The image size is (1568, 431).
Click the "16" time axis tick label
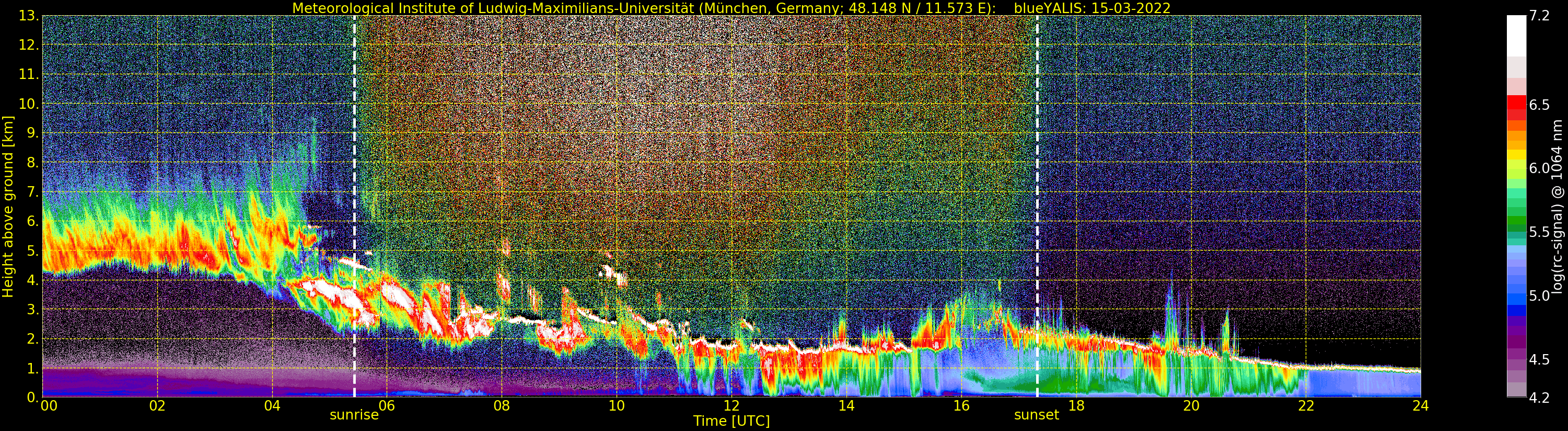click(961, 406)
